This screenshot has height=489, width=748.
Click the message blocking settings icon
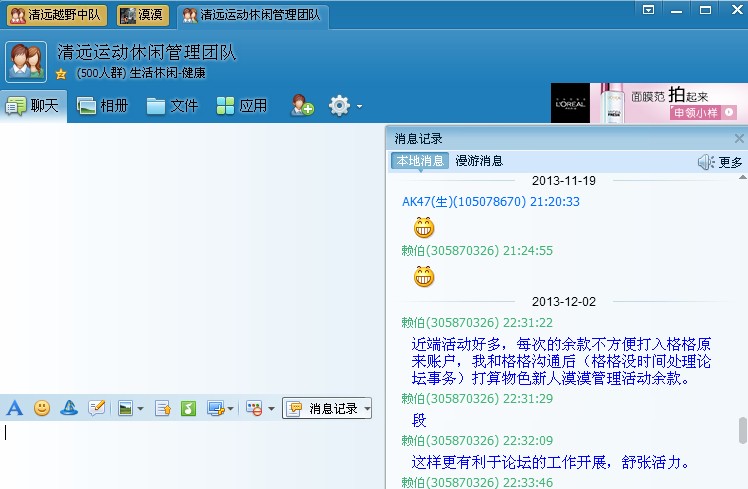click(x=254, y=409)
